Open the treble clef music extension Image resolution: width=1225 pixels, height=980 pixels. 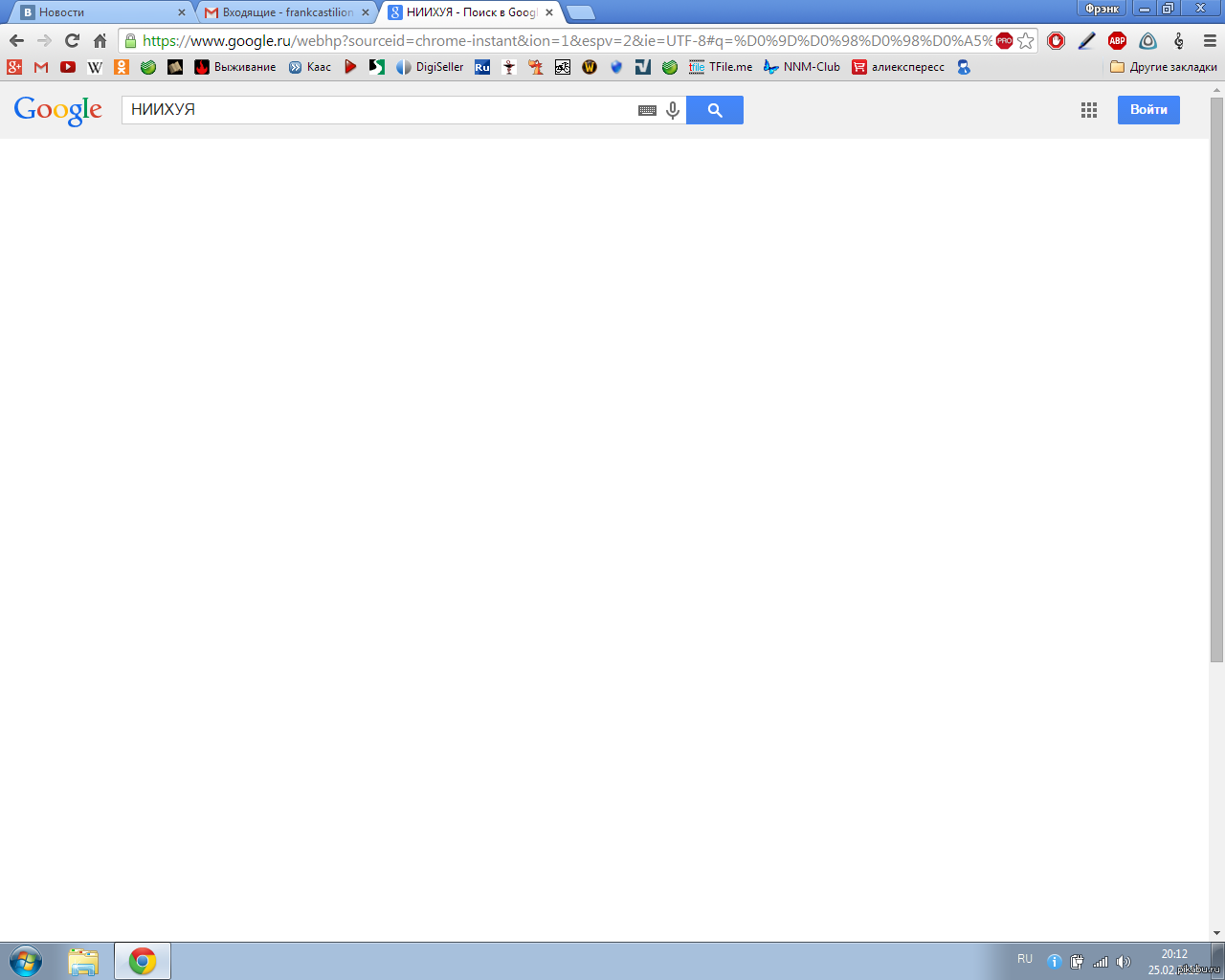click(x=1179, y=40)
